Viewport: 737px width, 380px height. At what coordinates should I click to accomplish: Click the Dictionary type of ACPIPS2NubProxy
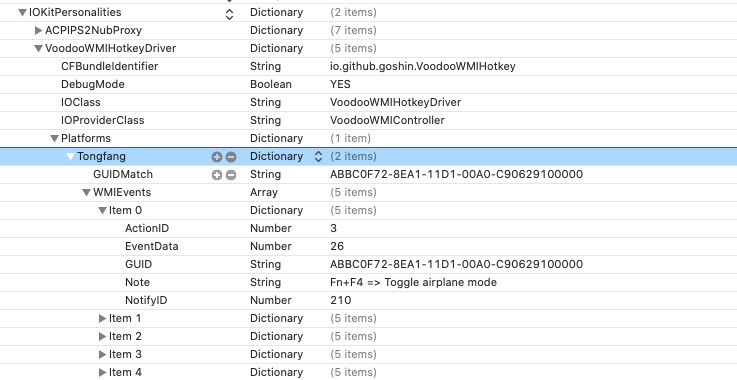[276, 31]
